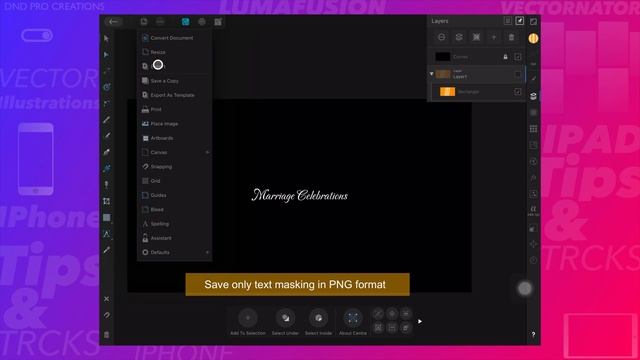Open the Document menu icon
The height and width of the screenshot is (360, 640).
tap(144, 22)
